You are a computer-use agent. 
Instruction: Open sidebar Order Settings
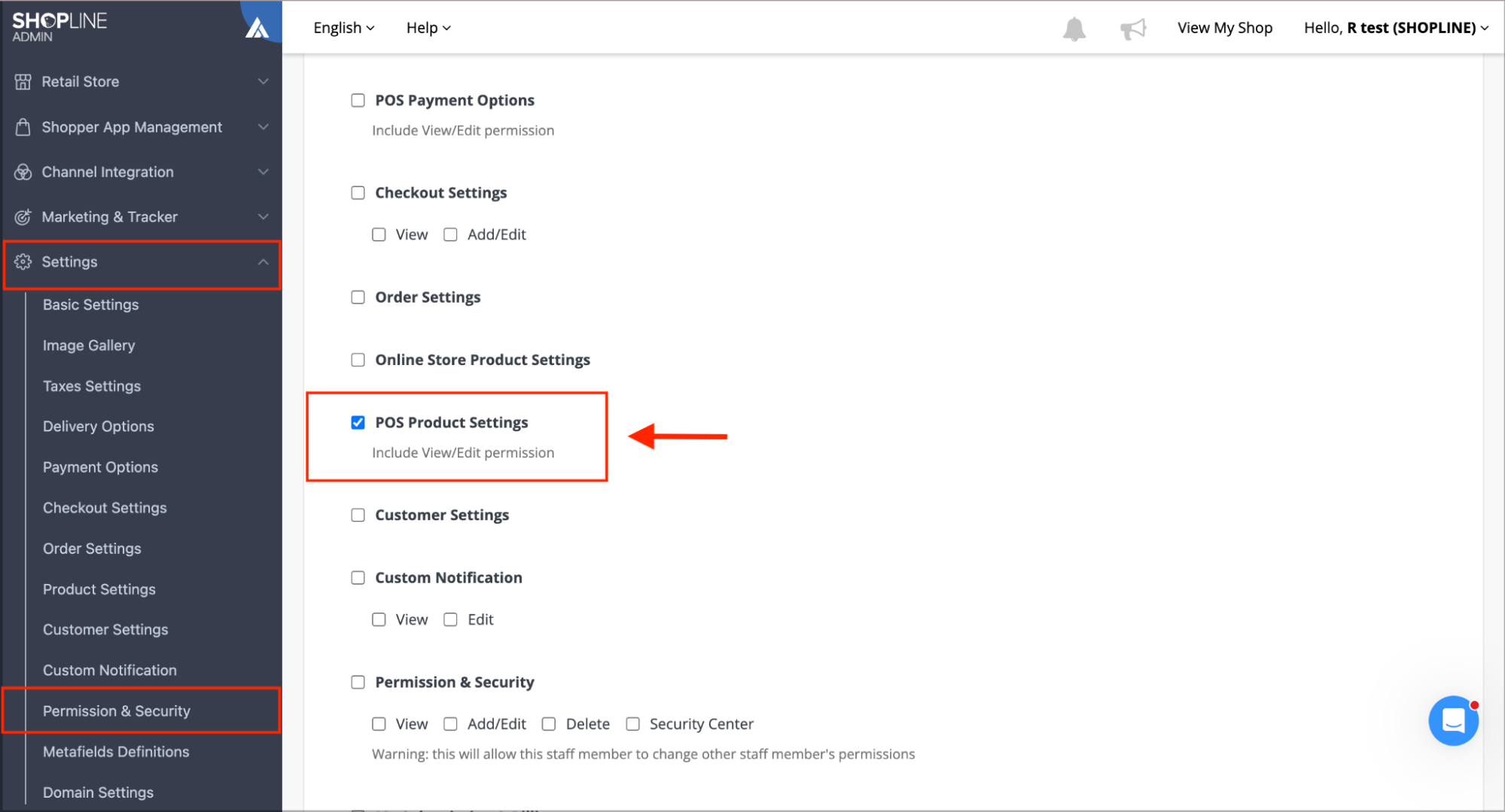[x=92, y=549]
